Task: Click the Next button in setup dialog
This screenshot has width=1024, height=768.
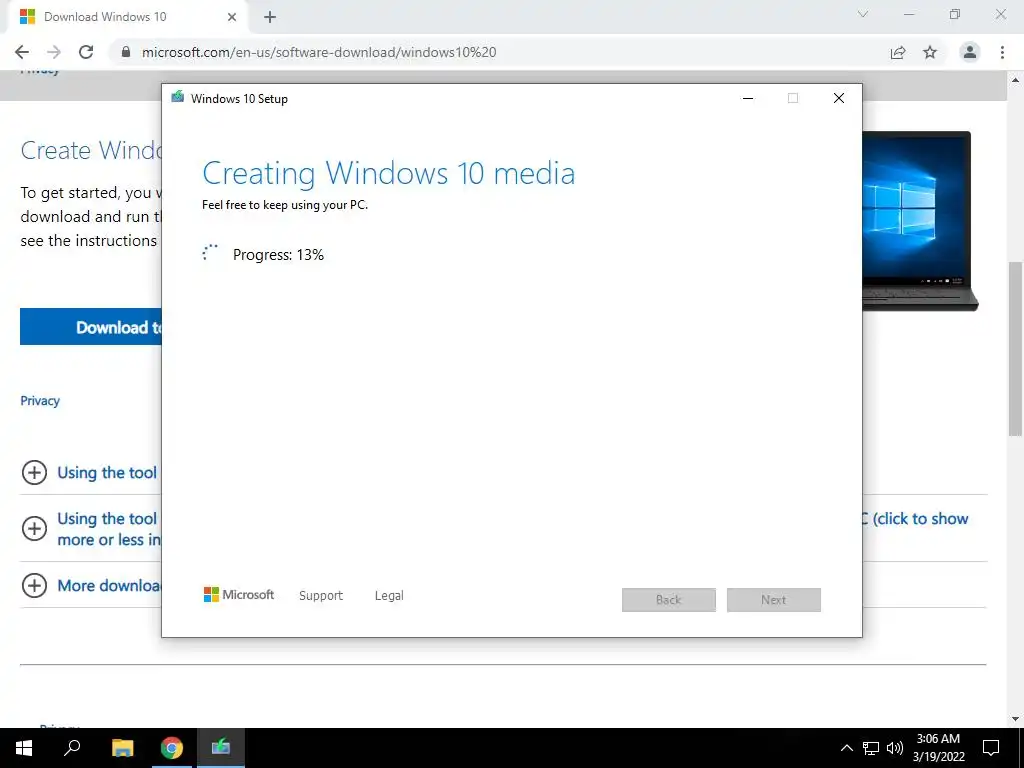Action: click(x=774, y=600)
